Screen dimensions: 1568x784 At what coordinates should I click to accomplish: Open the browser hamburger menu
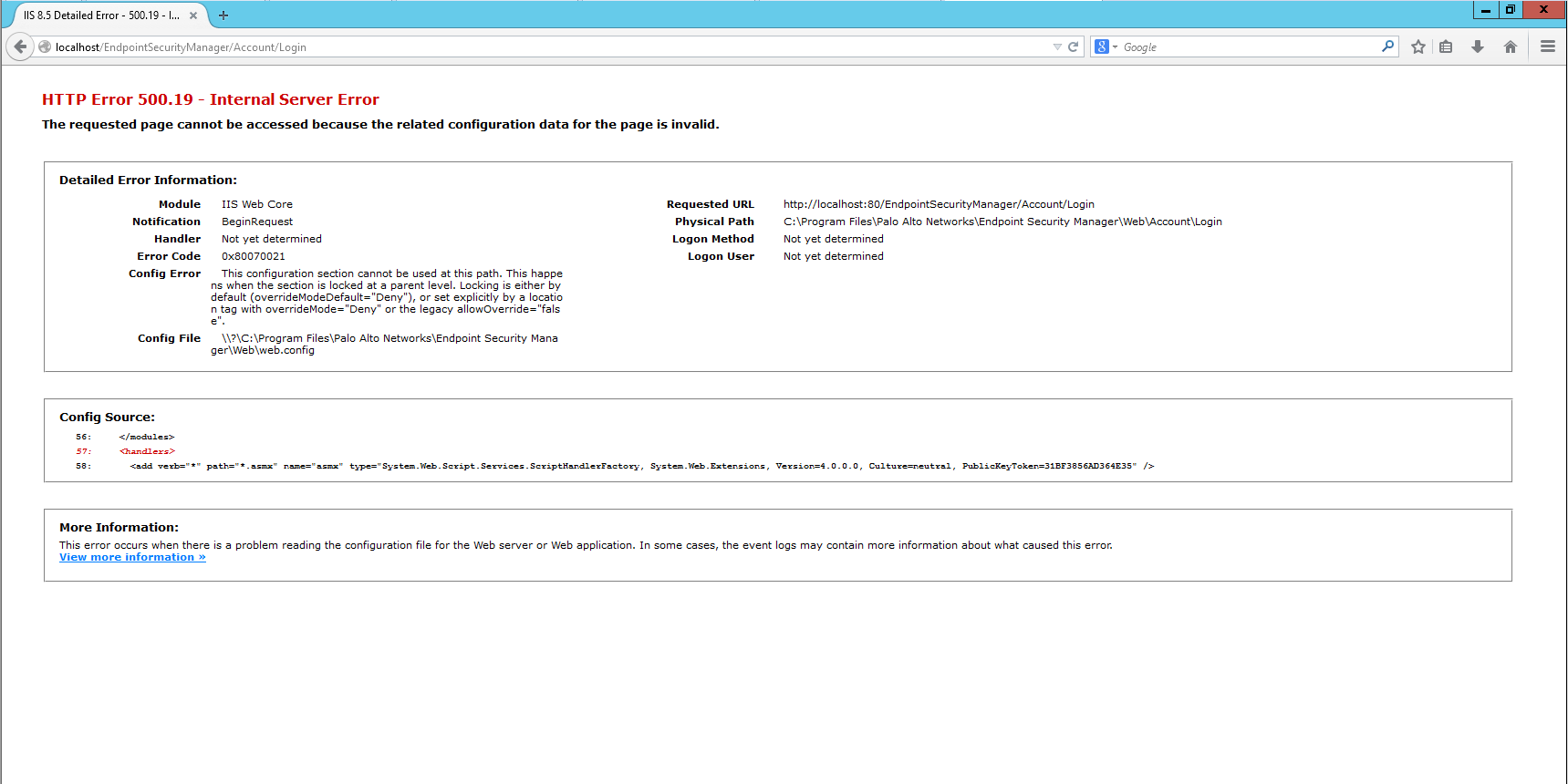[x=1548, y=46]
